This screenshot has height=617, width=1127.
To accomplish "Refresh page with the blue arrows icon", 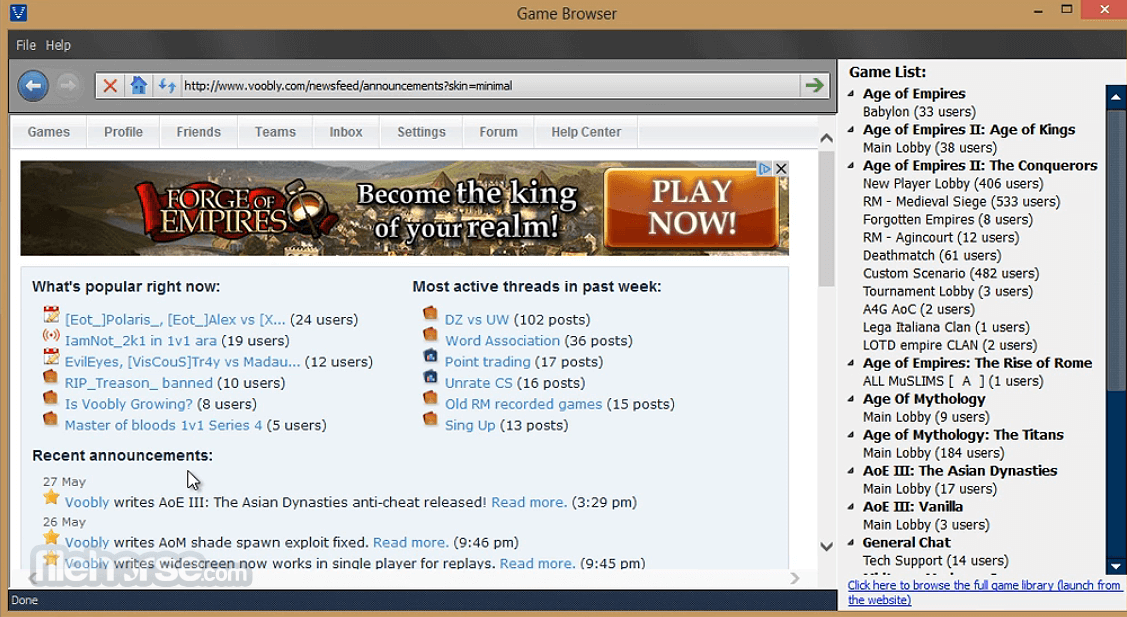I will (x=167, y=86).
